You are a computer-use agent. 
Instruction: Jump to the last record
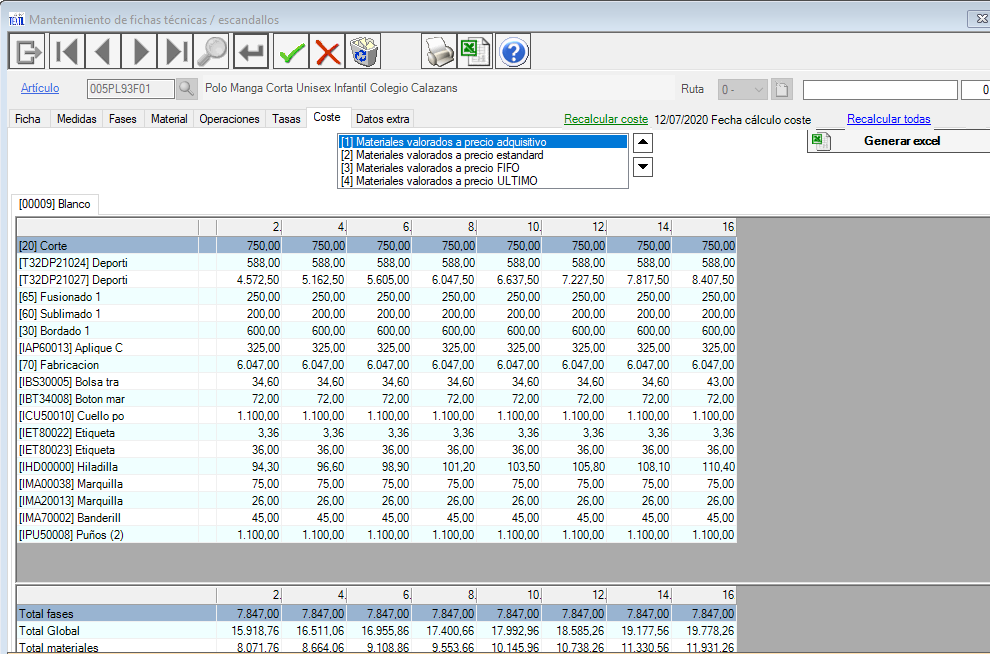pos(177,50)
